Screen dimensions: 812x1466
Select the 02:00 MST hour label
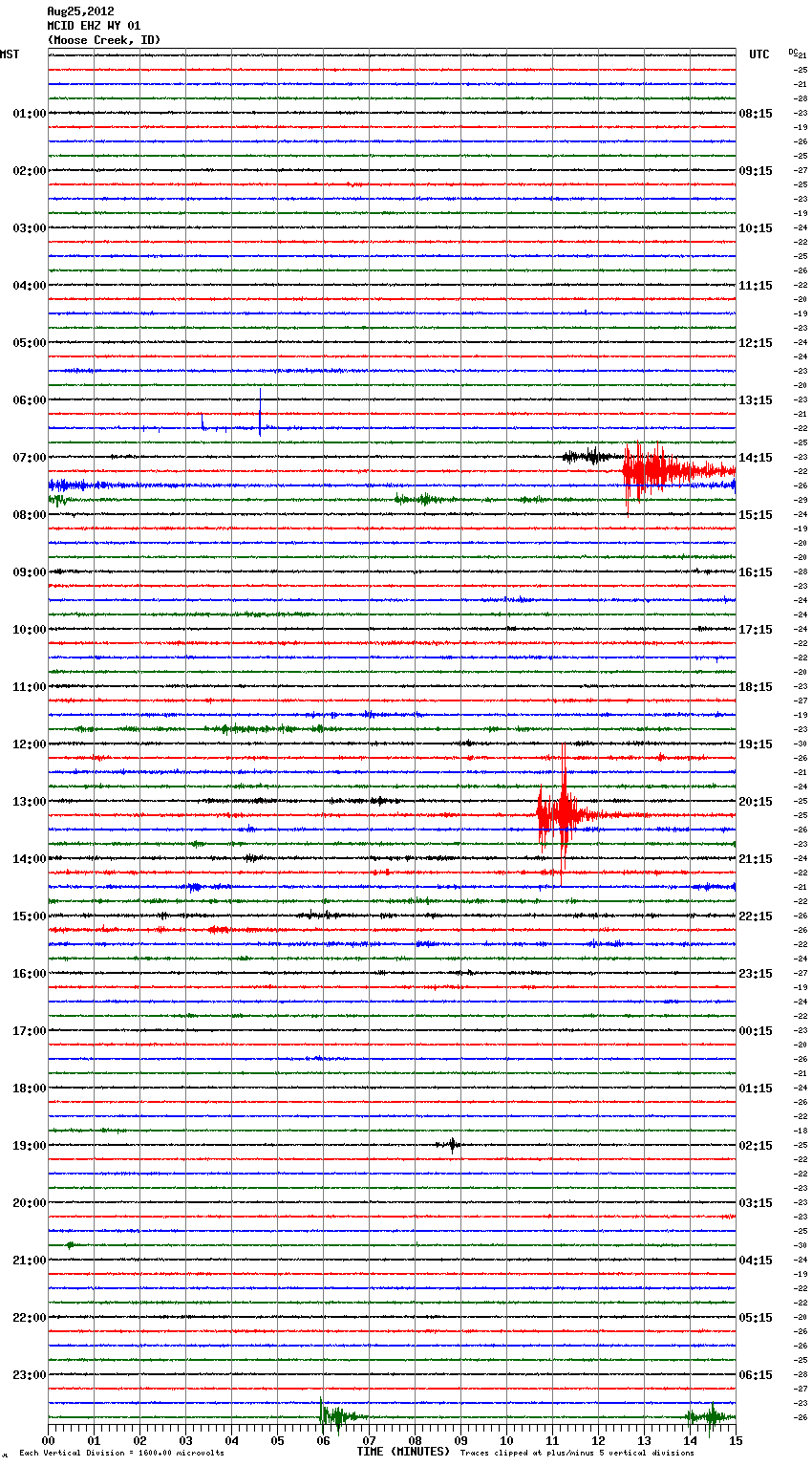pyautogui.click(x=30, y=171)
